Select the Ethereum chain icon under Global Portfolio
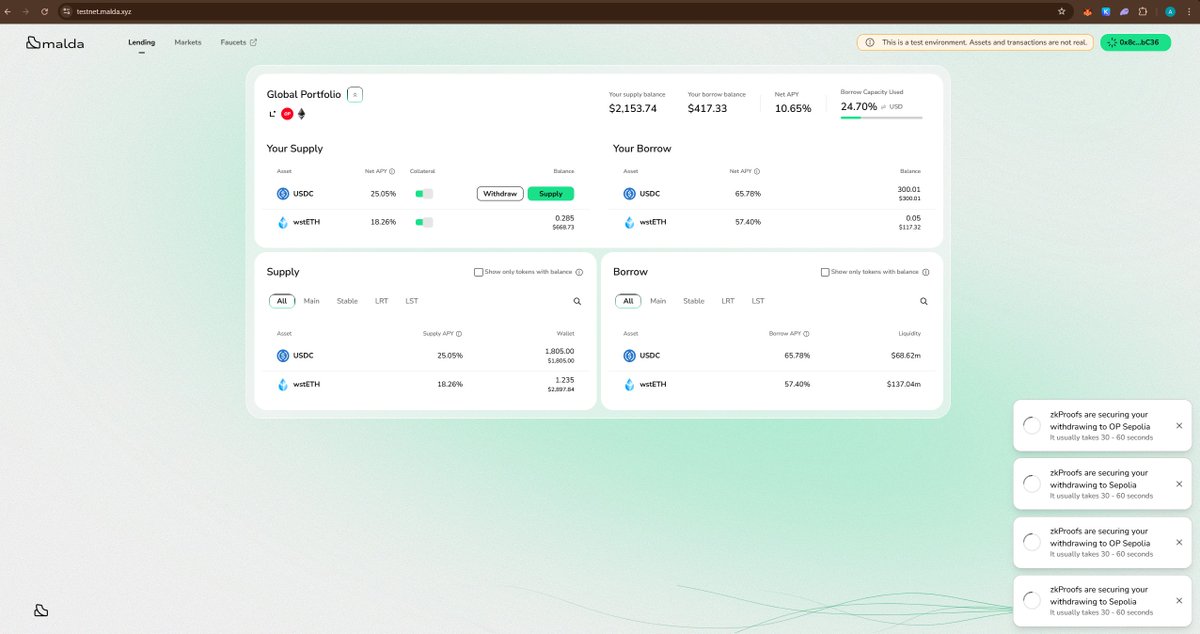 302,114
